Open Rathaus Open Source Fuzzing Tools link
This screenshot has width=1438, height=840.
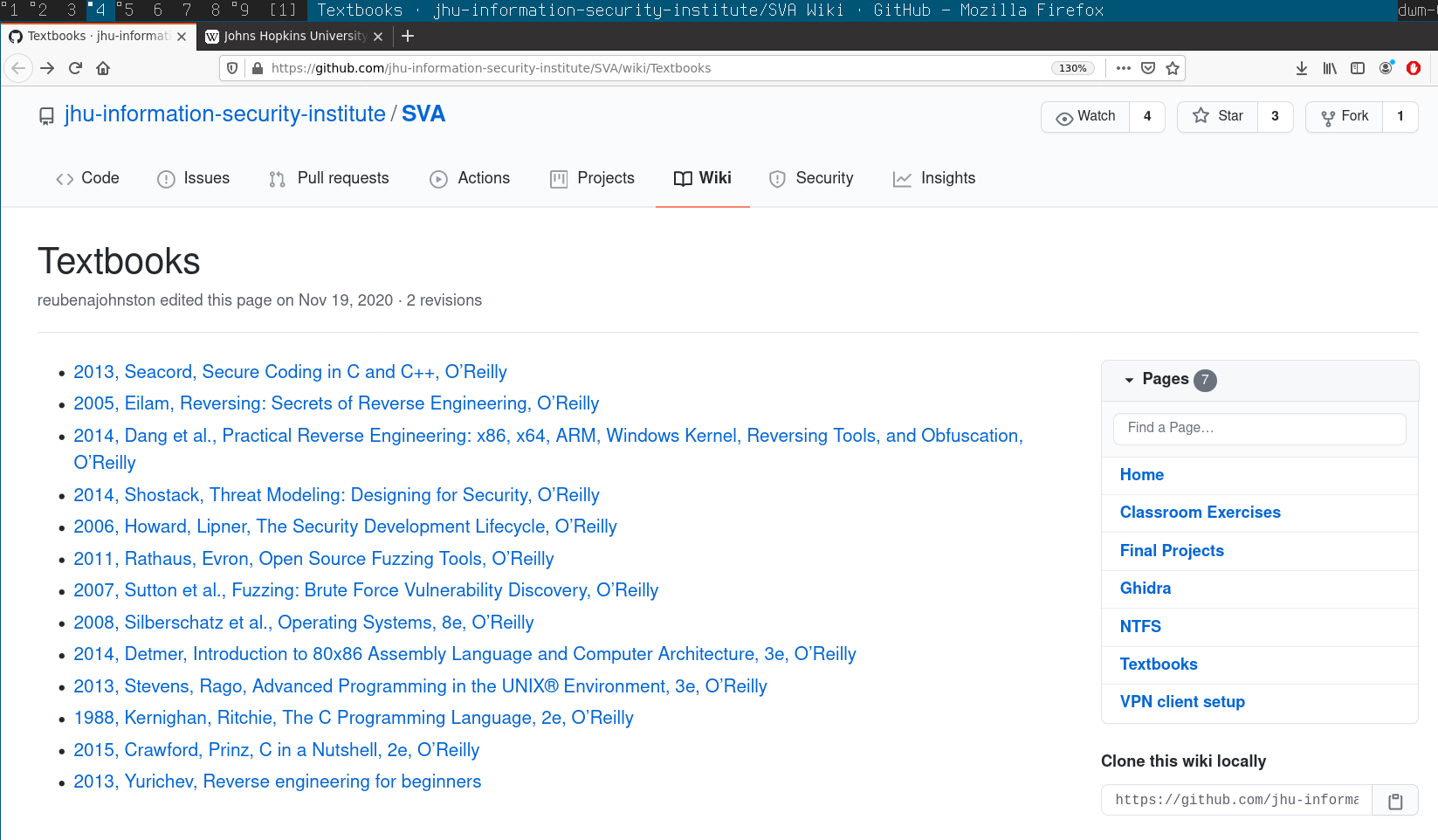pyautogui.click(x=313, y=559)
